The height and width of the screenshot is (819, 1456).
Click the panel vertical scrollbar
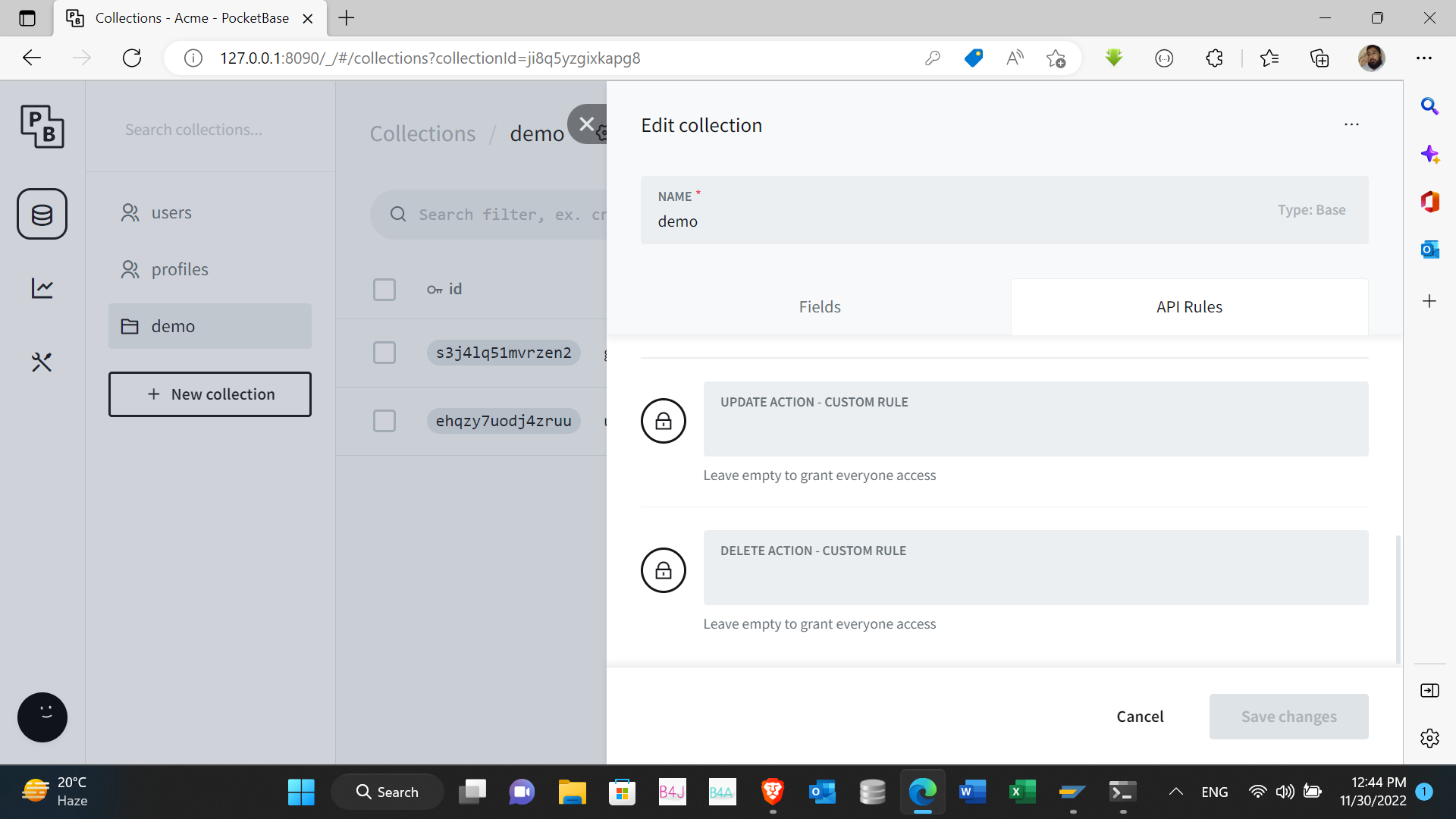point(1397,599)
